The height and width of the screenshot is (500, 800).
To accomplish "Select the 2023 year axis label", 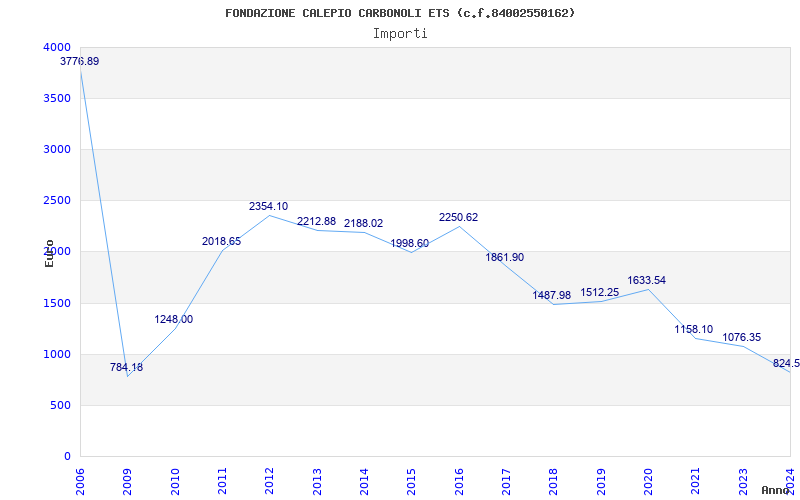I will click(743, 482).
